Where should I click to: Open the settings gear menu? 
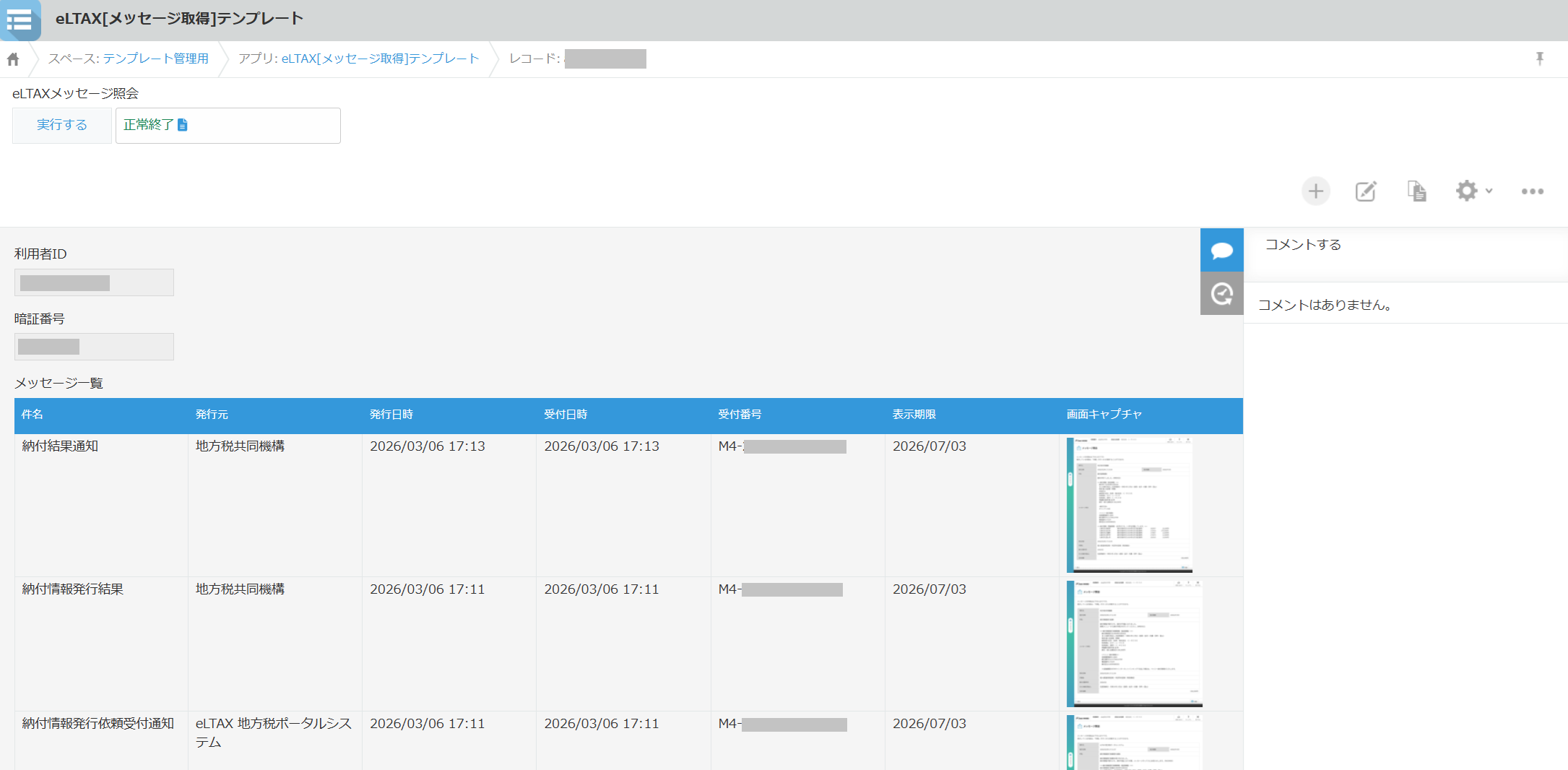1473,191
